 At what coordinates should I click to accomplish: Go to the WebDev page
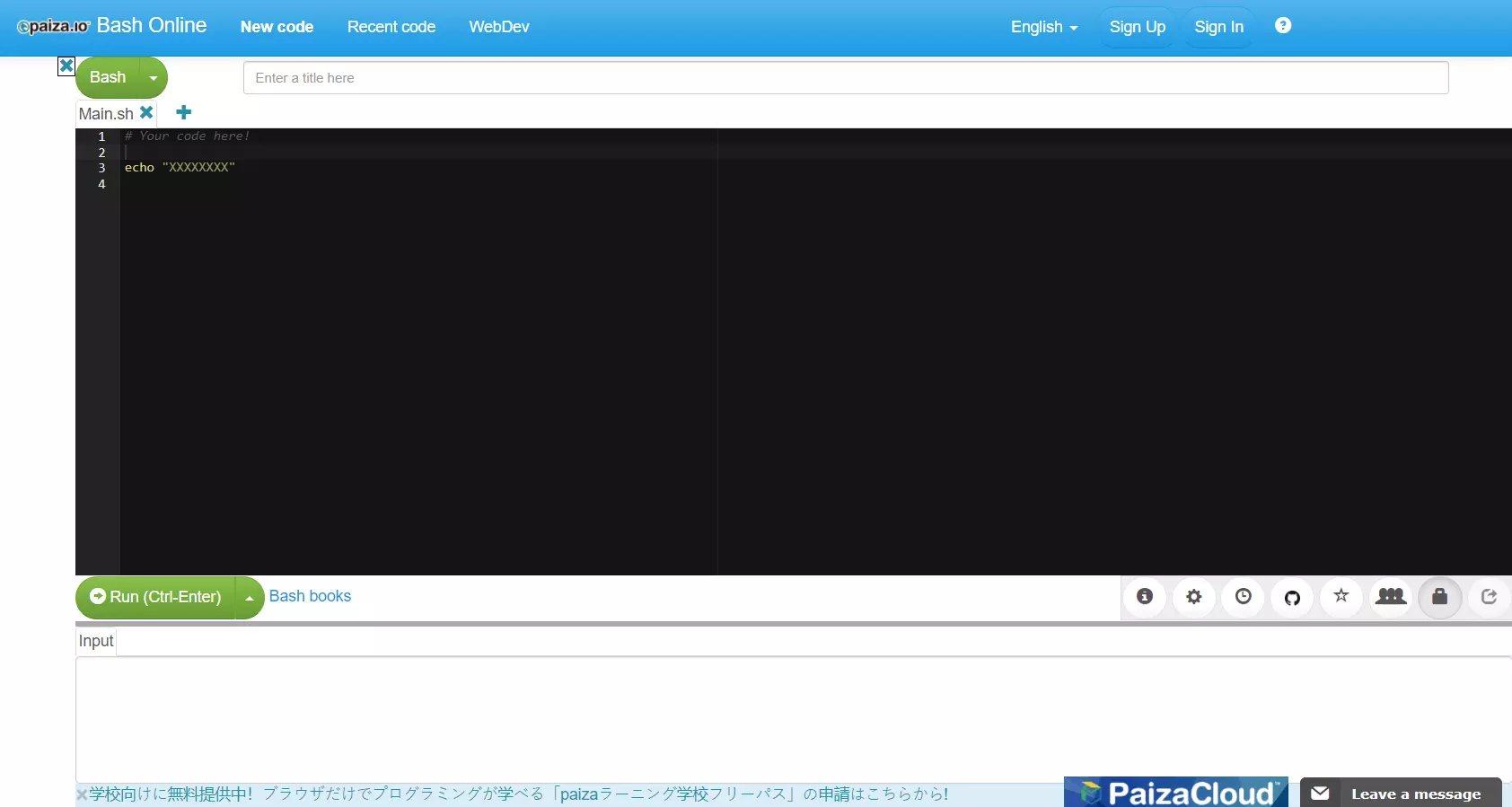tap(499, 27)
